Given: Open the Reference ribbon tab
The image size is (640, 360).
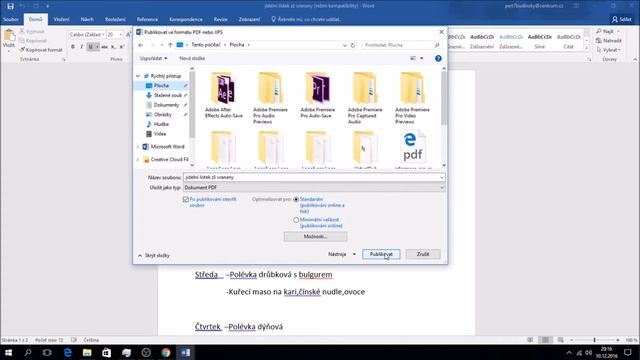Looking at the screenshot, I should point(147,19).
